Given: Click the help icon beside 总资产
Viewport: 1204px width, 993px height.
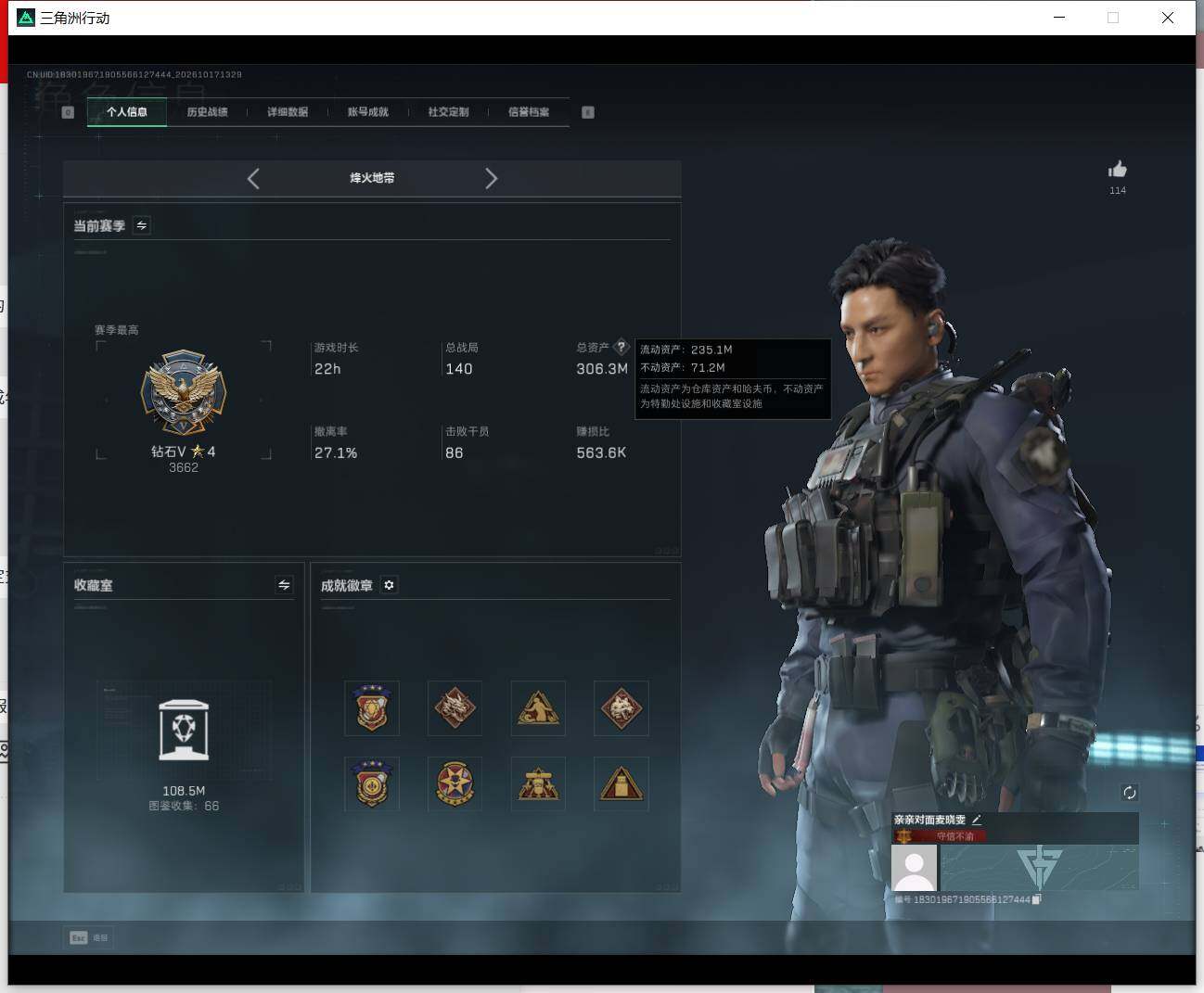Looking at the screenshot, I should pos(621,347).
